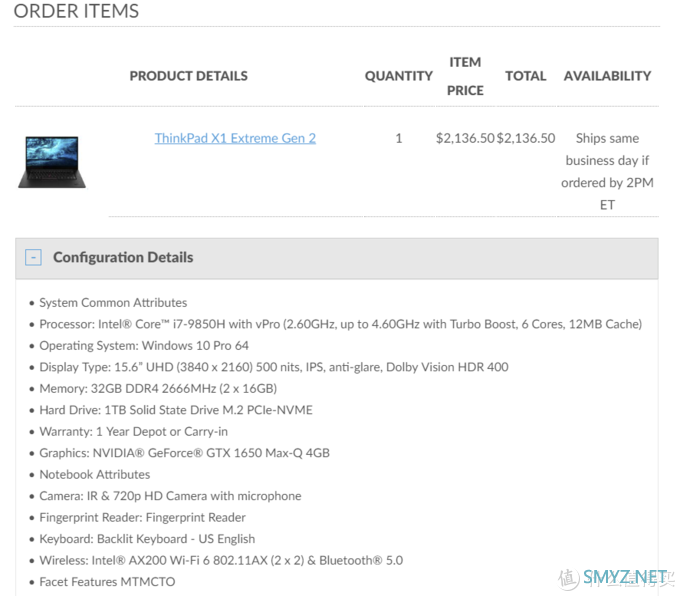Image resolution: width=680 pixels, height=596 pixels.
Task: Click the AVAILABILITY column header
Action: point(607,76)
